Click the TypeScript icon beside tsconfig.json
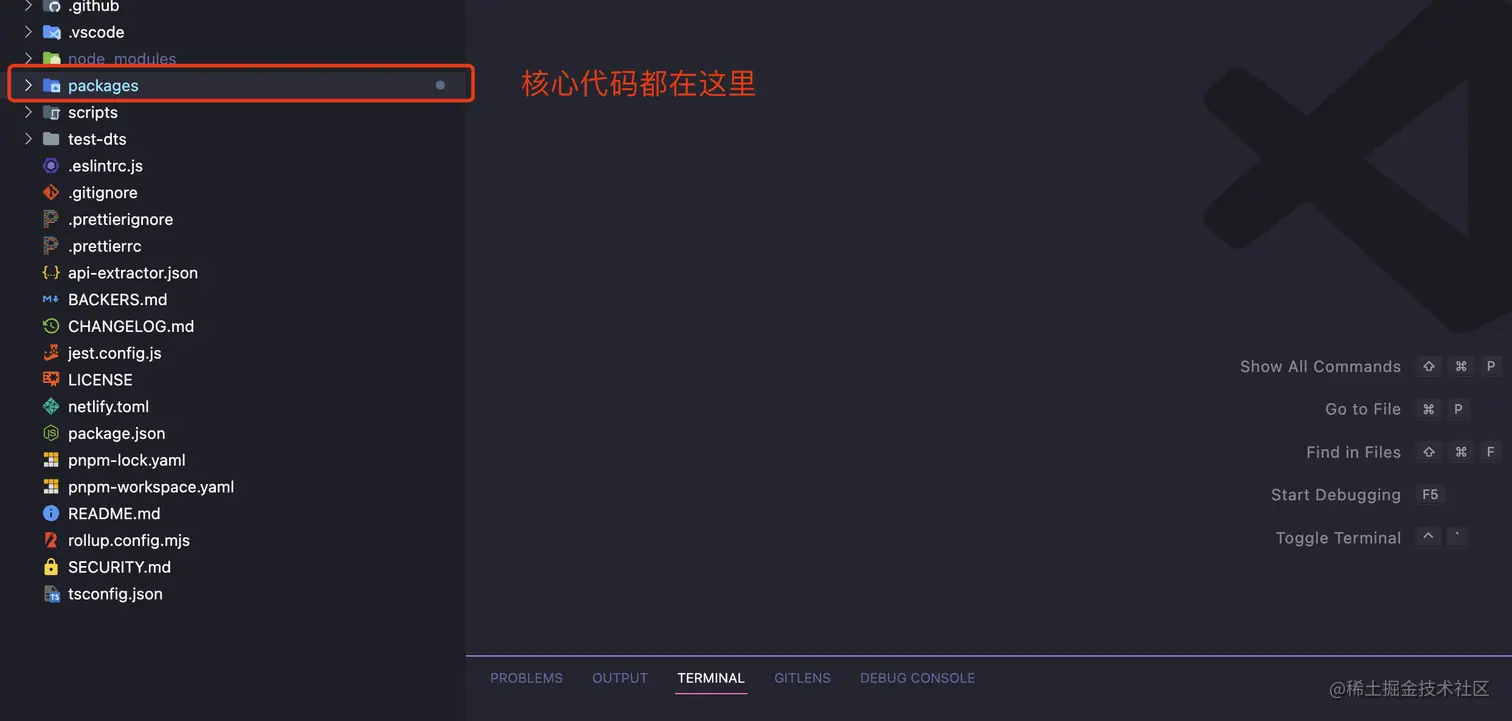 point(51,594)
